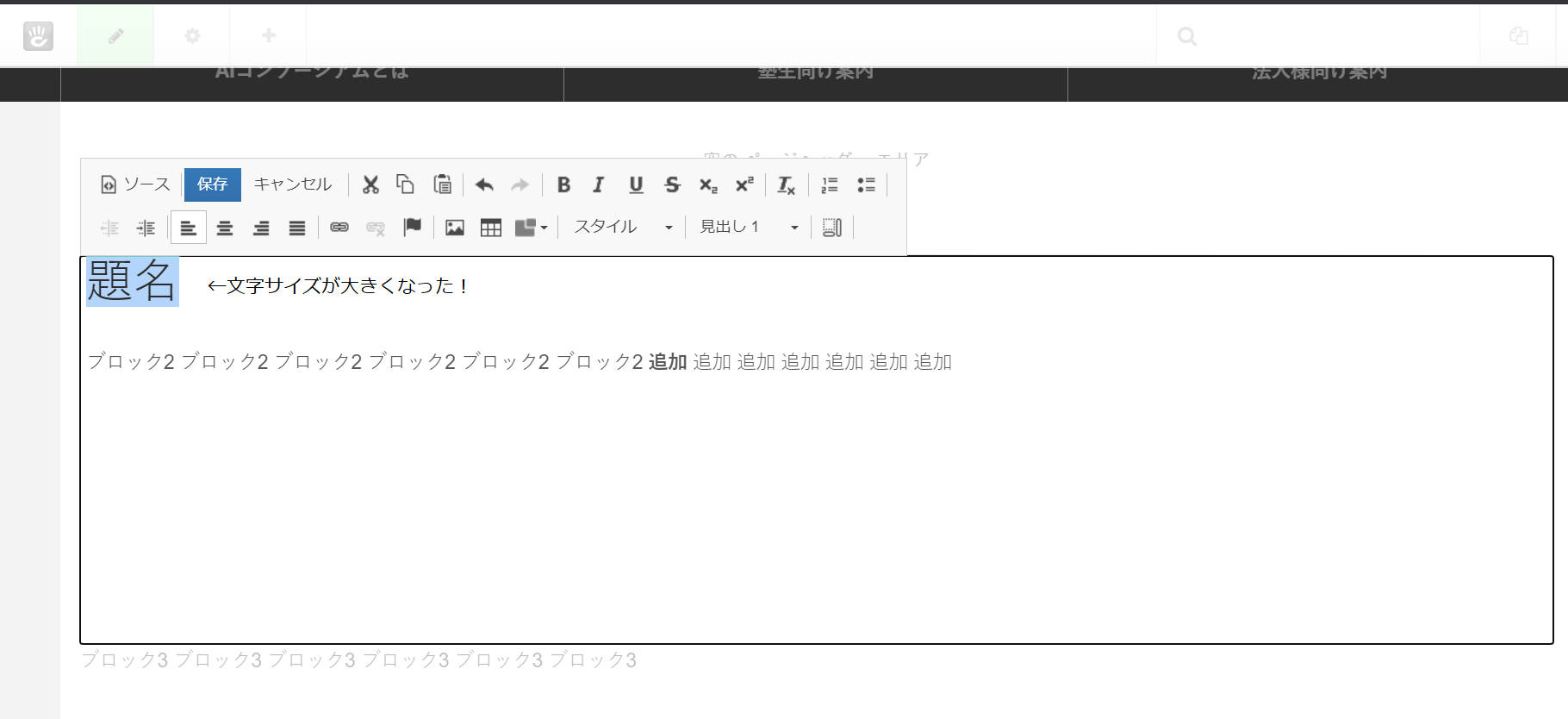Click the bold 追加 word

[668, 362]
